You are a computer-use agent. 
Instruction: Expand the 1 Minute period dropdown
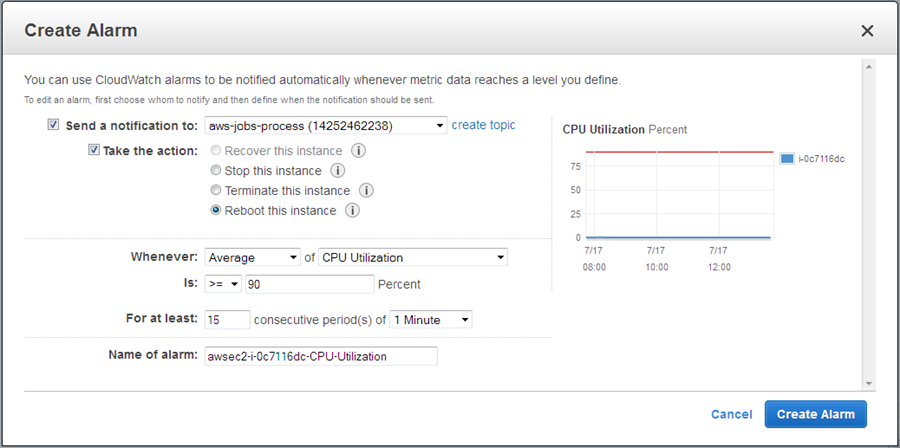pyautogui.click(x=430, y=320)
